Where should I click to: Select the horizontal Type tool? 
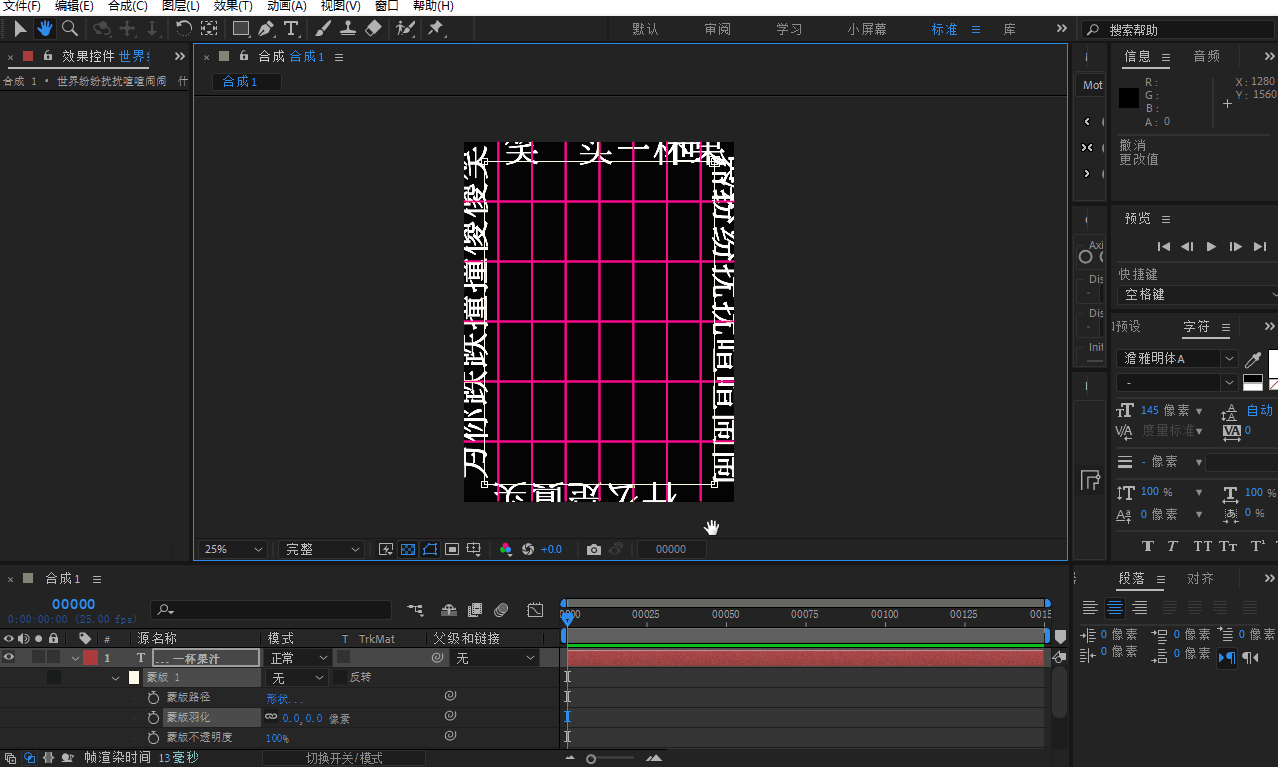(x=291, y=29)
